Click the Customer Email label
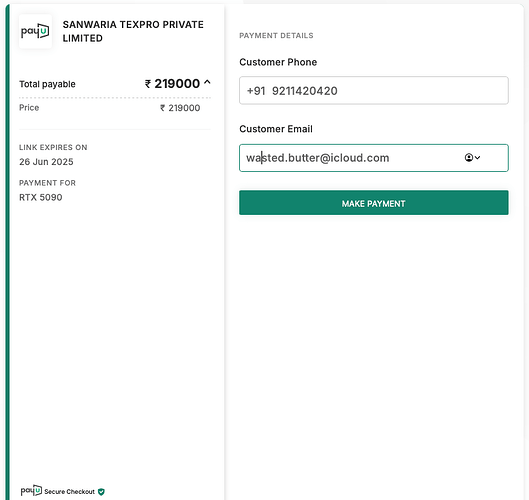This screenshot has width=529, height=500. [276, 129]
